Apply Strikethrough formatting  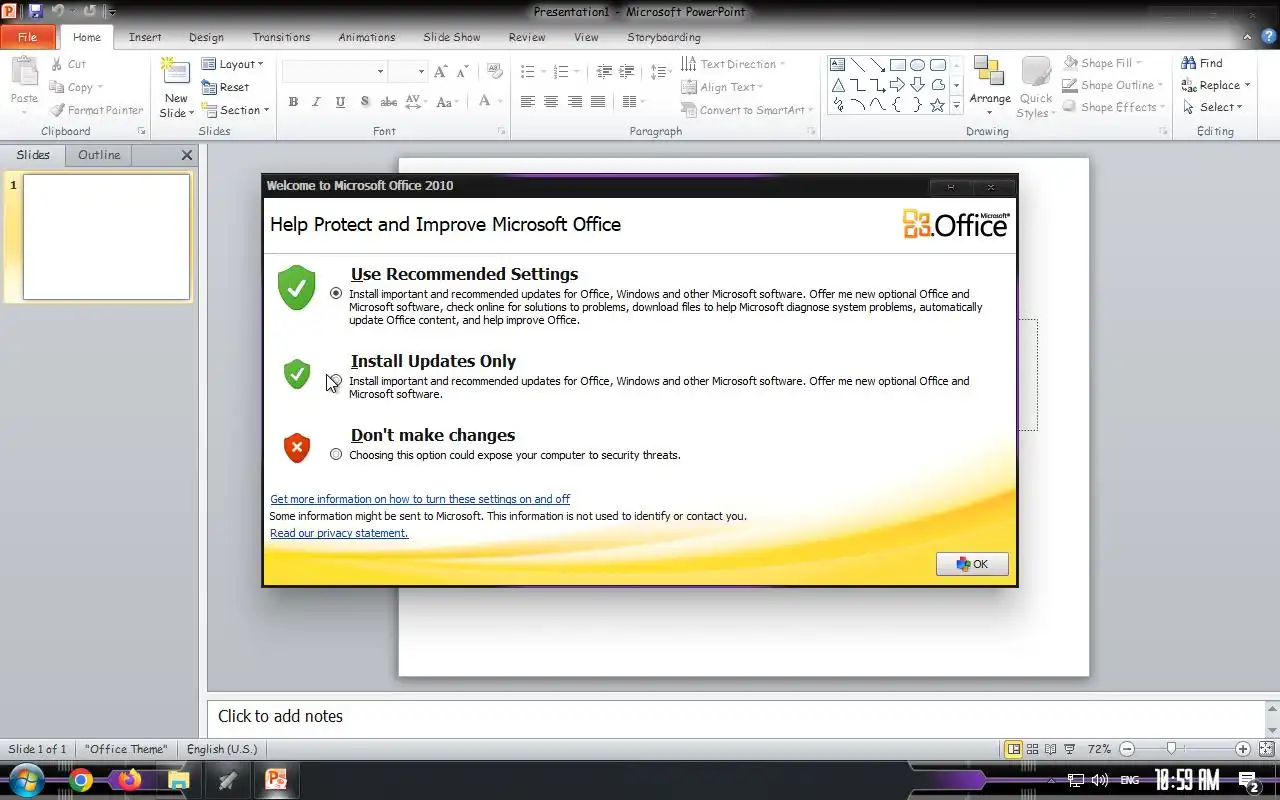pos(389,102)
